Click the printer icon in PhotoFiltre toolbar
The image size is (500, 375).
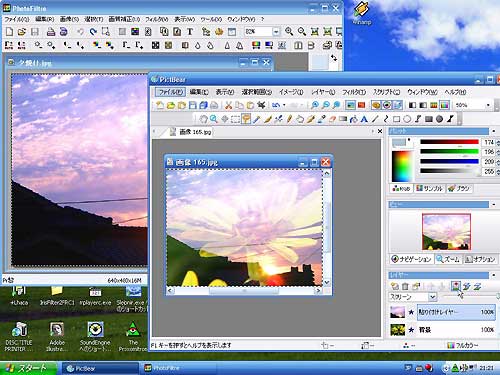click(51, 32)
